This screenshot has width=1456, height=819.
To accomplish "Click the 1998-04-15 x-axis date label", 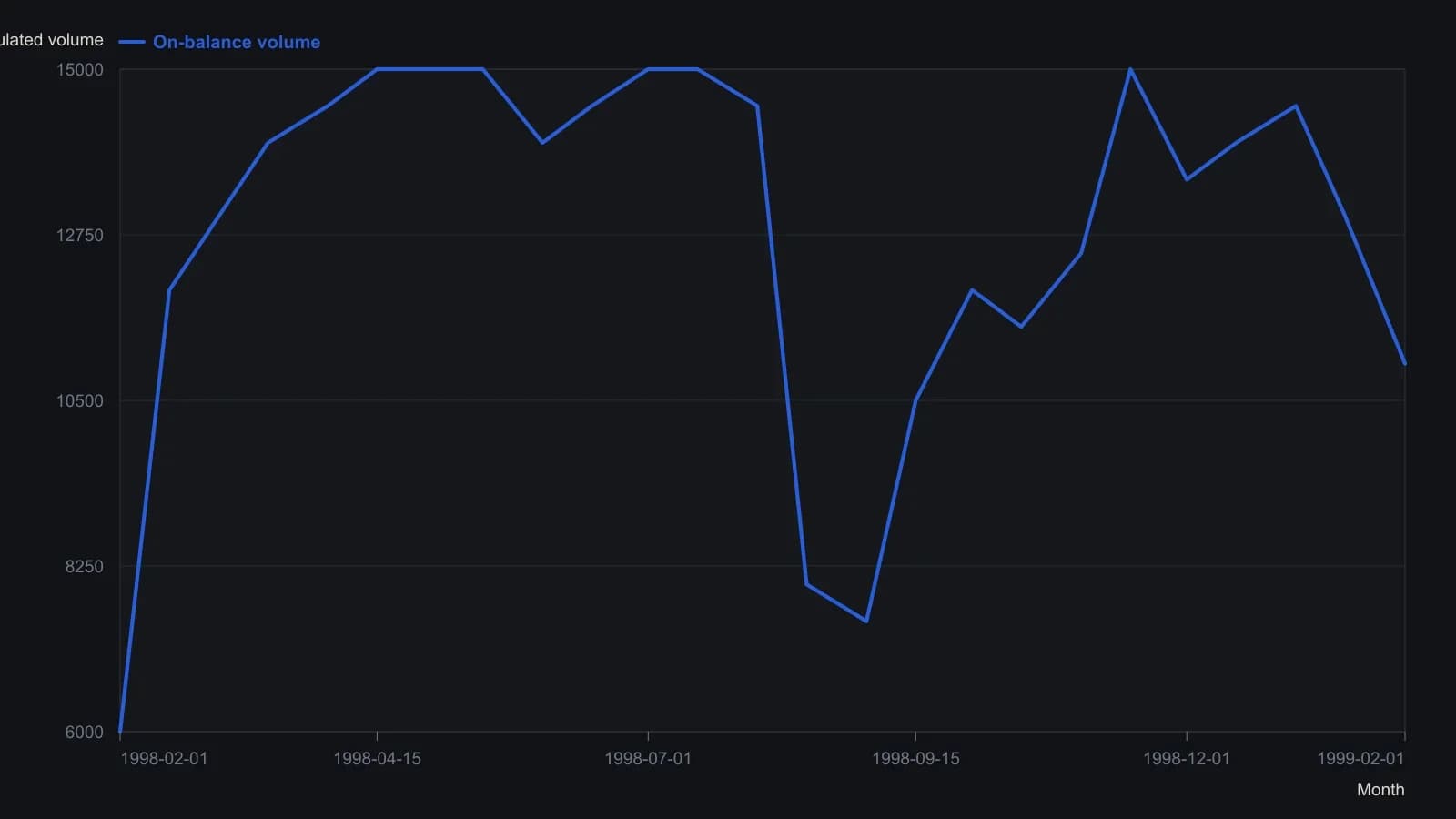I will [377, 759].
